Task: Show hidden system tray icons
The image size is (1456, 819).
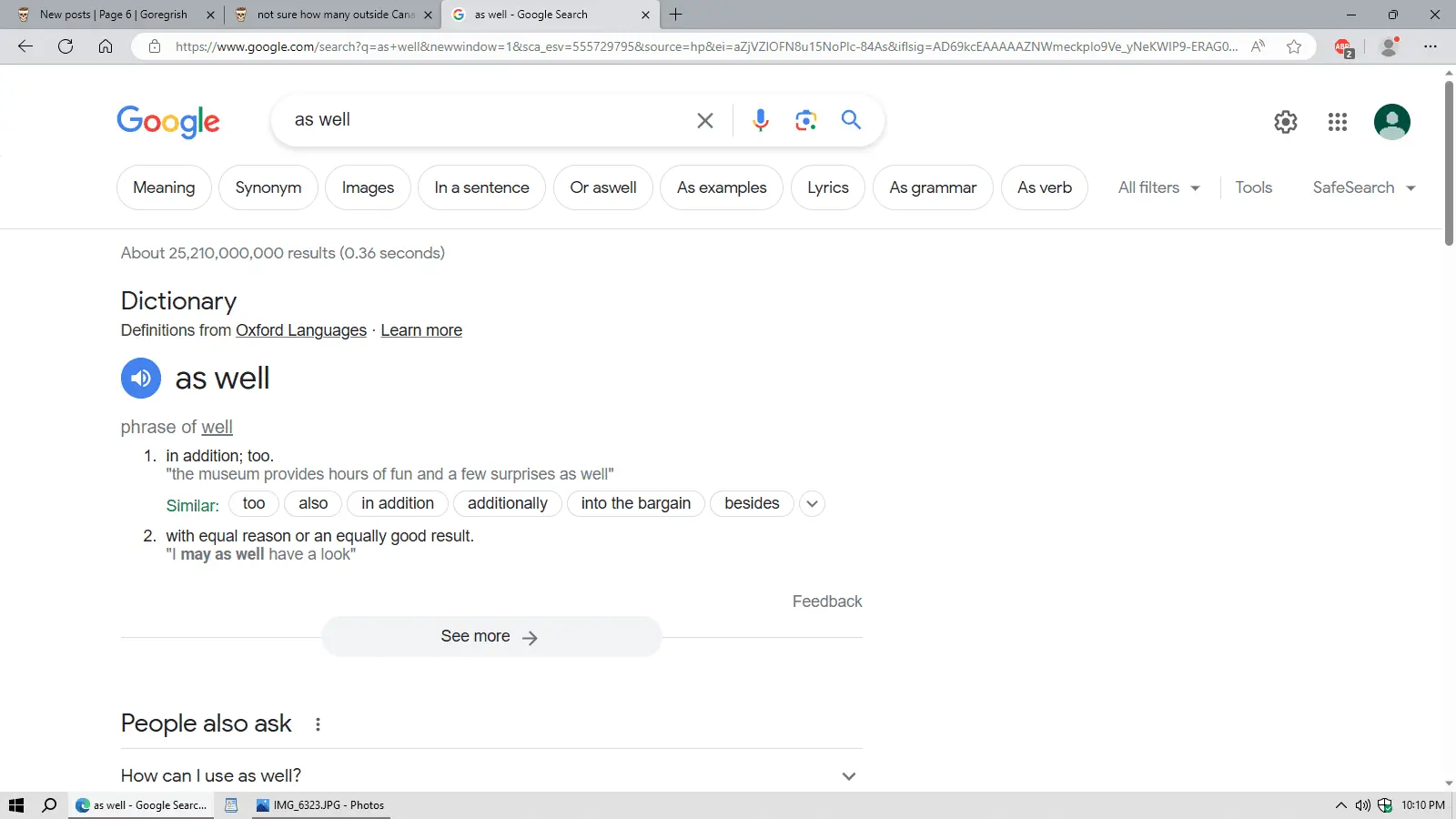Action: click(x=1340, y=805)
